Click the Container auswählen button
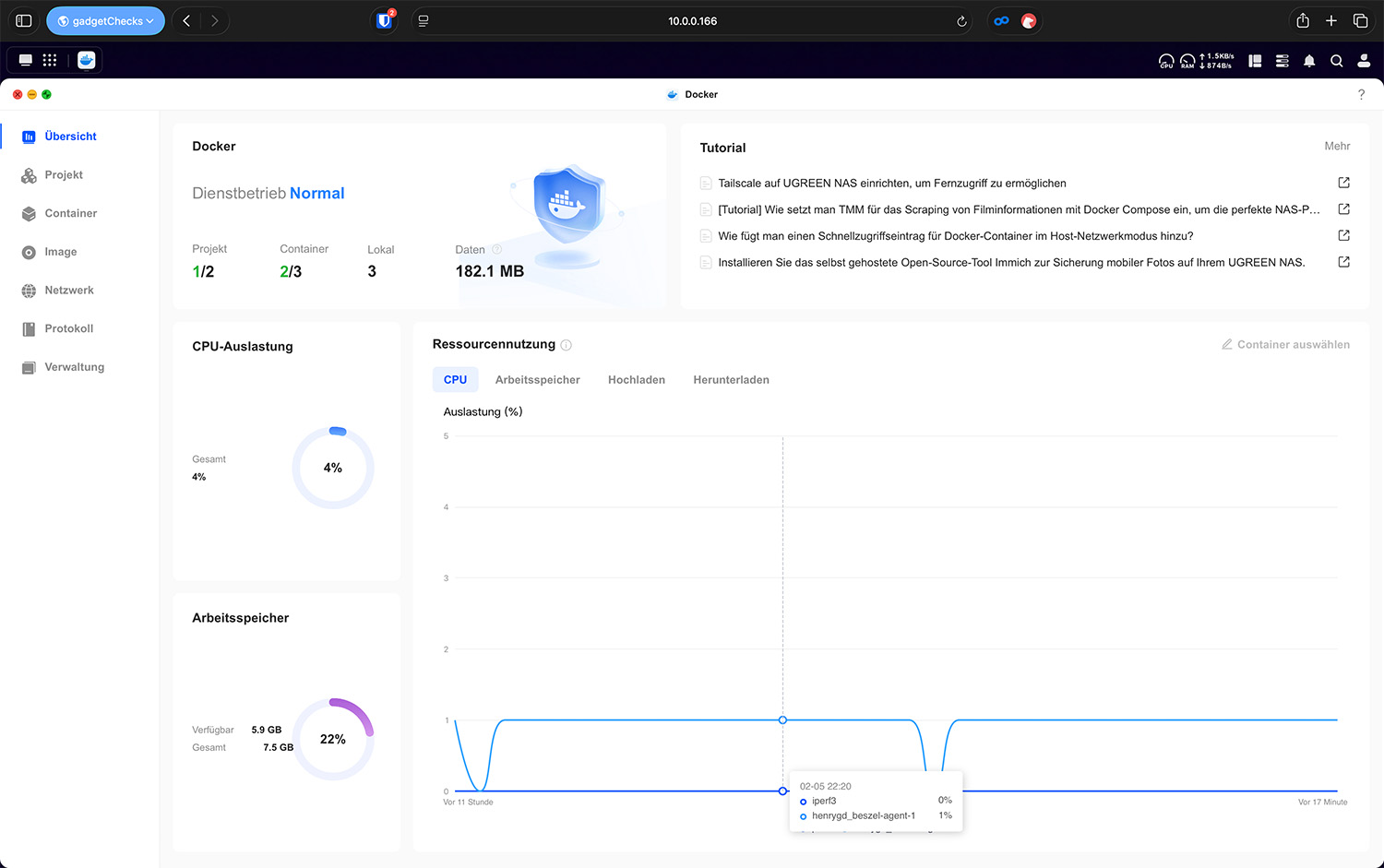This screenshot has height=868, width=1384. coord(1285,344)
